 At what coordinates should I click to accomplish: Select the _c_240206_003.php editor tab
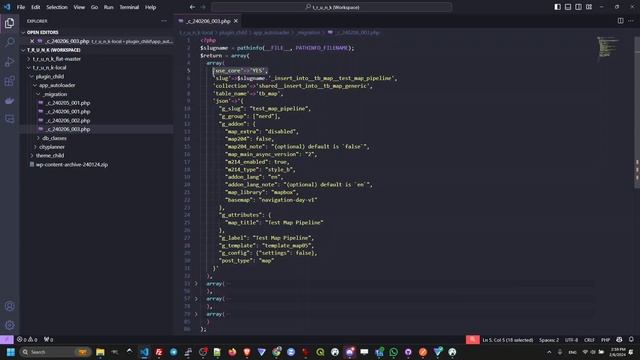(208, 21)
